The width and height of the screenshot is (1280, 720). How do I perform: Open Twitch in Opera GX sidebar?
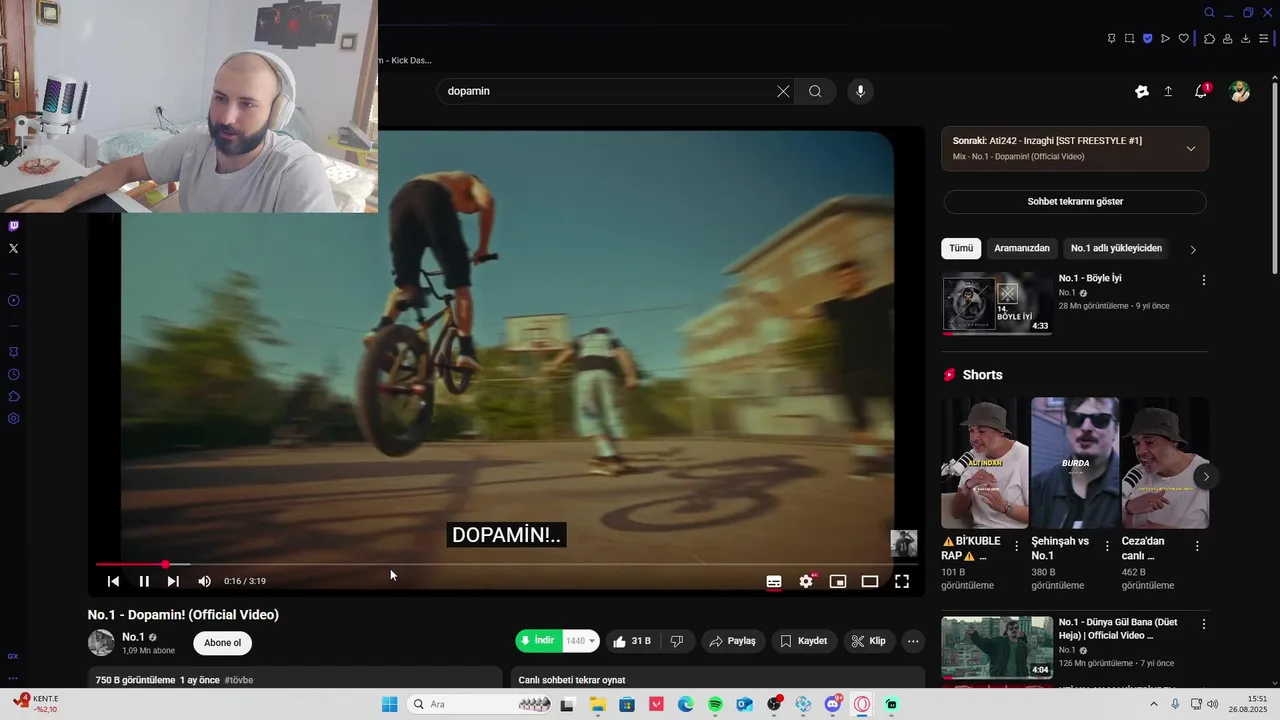coord(13,227)
